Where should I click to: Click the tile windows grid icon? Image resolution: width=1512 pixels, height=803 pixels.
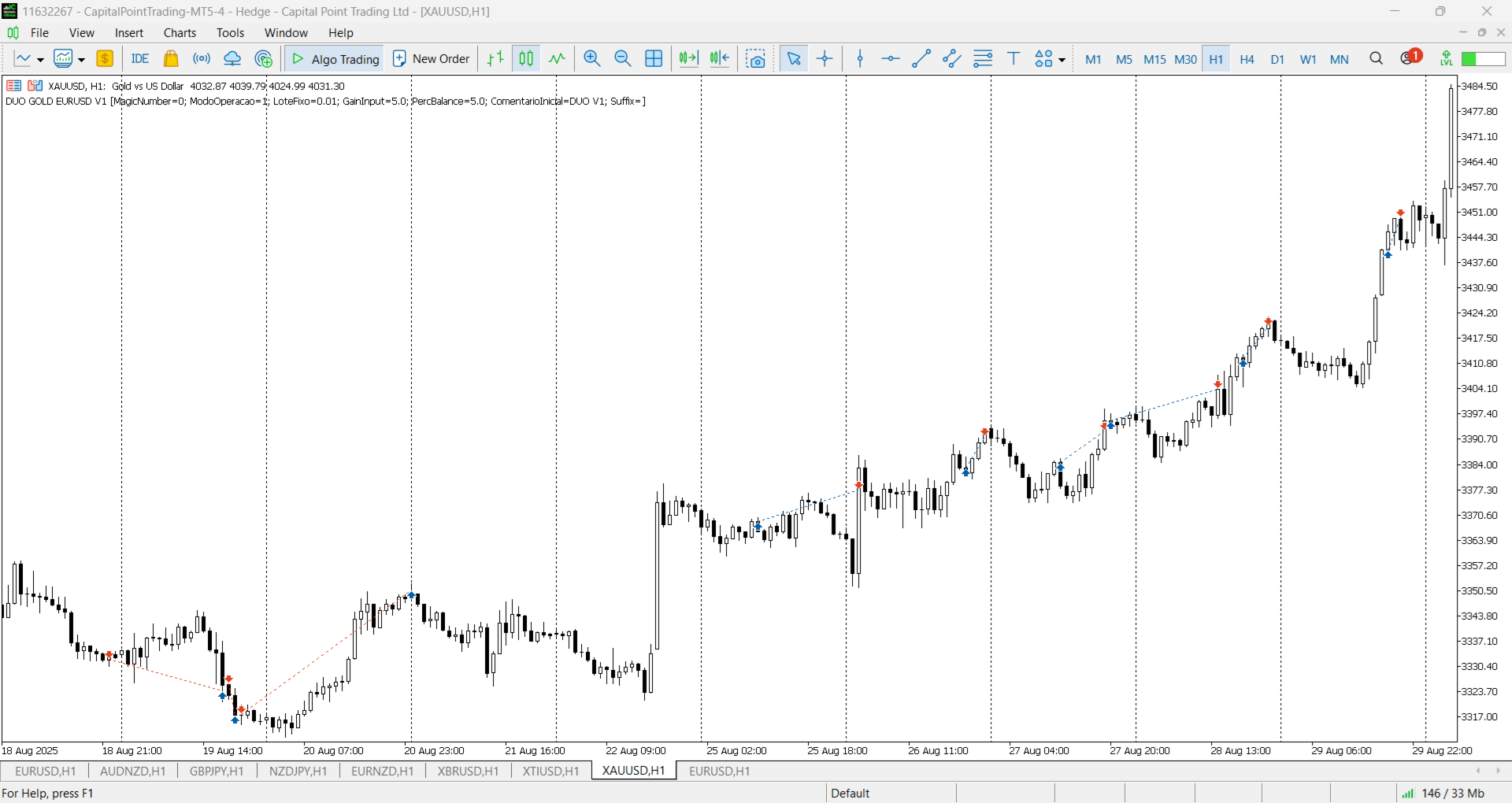(x=654, y=59)
